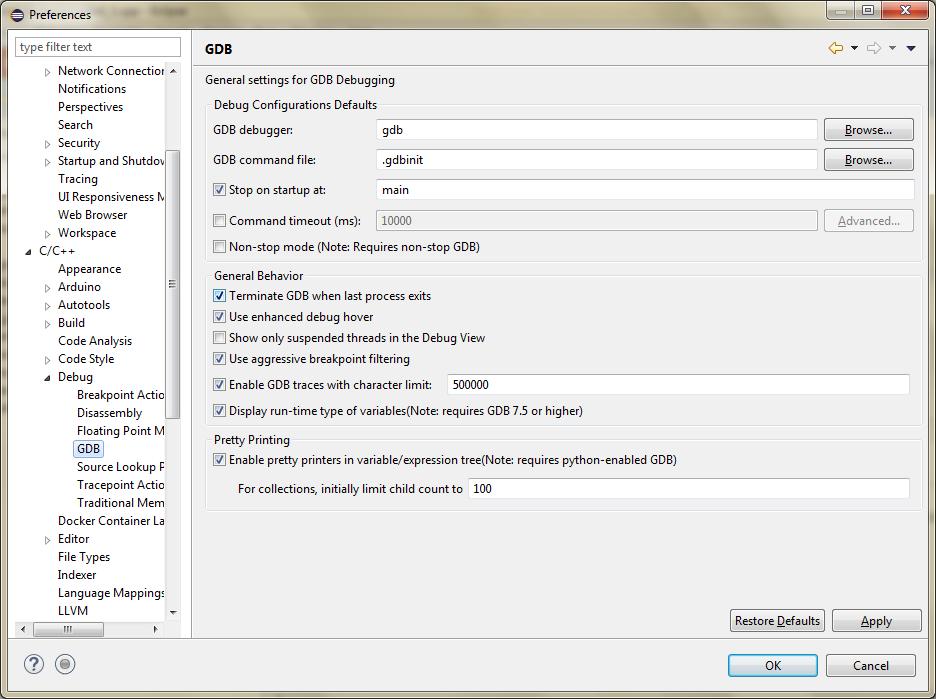The width and height of the screenshot is (936, 699).
Task: Click the tree horizontal scrollbar thumb
Action: click(68, 629)
